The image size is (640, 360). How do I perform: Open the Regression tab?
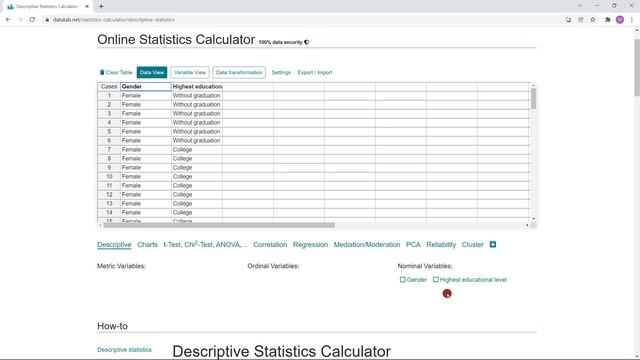tap(310, 244)
